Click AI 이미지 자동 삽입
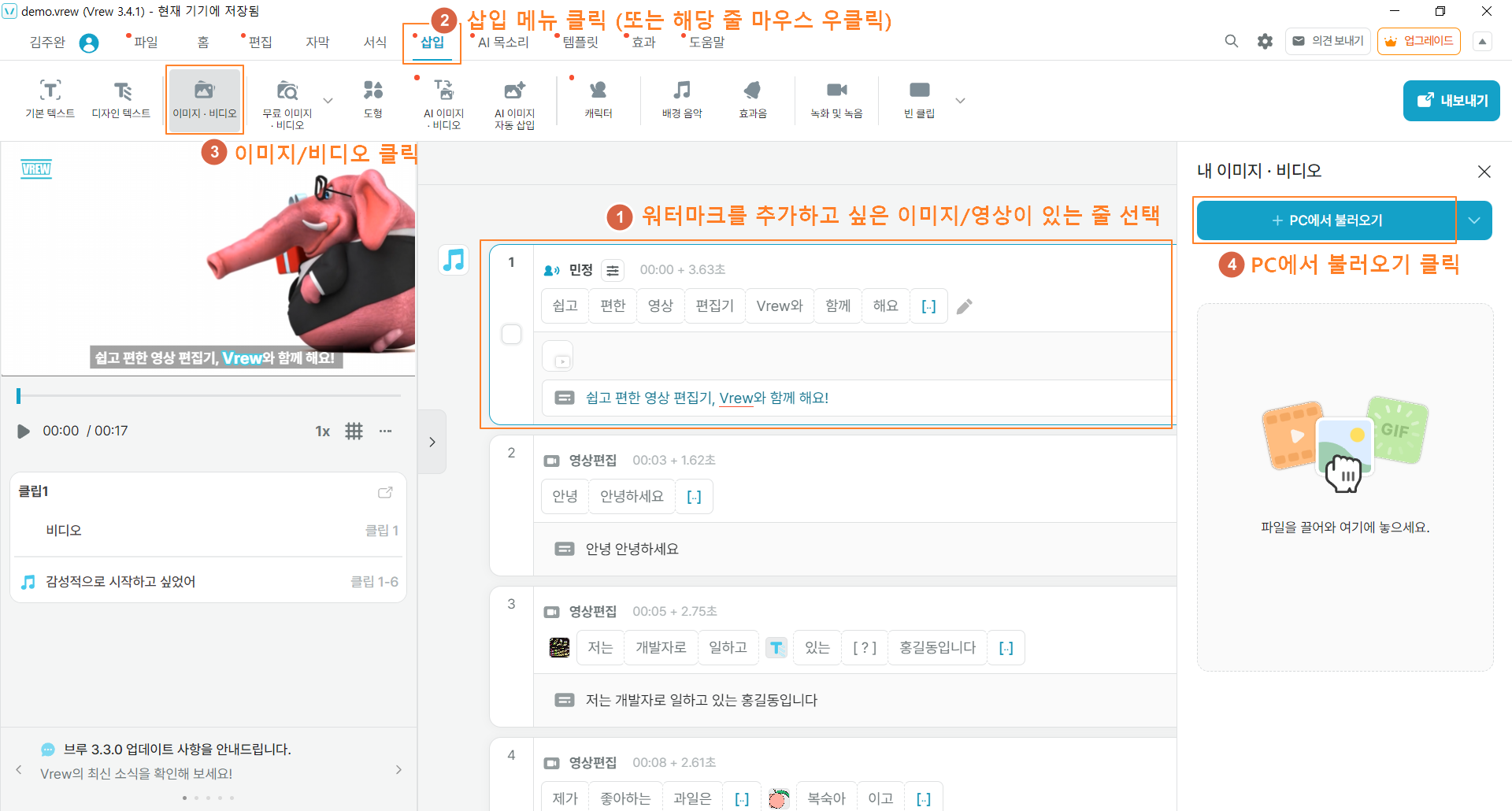Screen dimensions: 1512x811 (x=514, y=103)
